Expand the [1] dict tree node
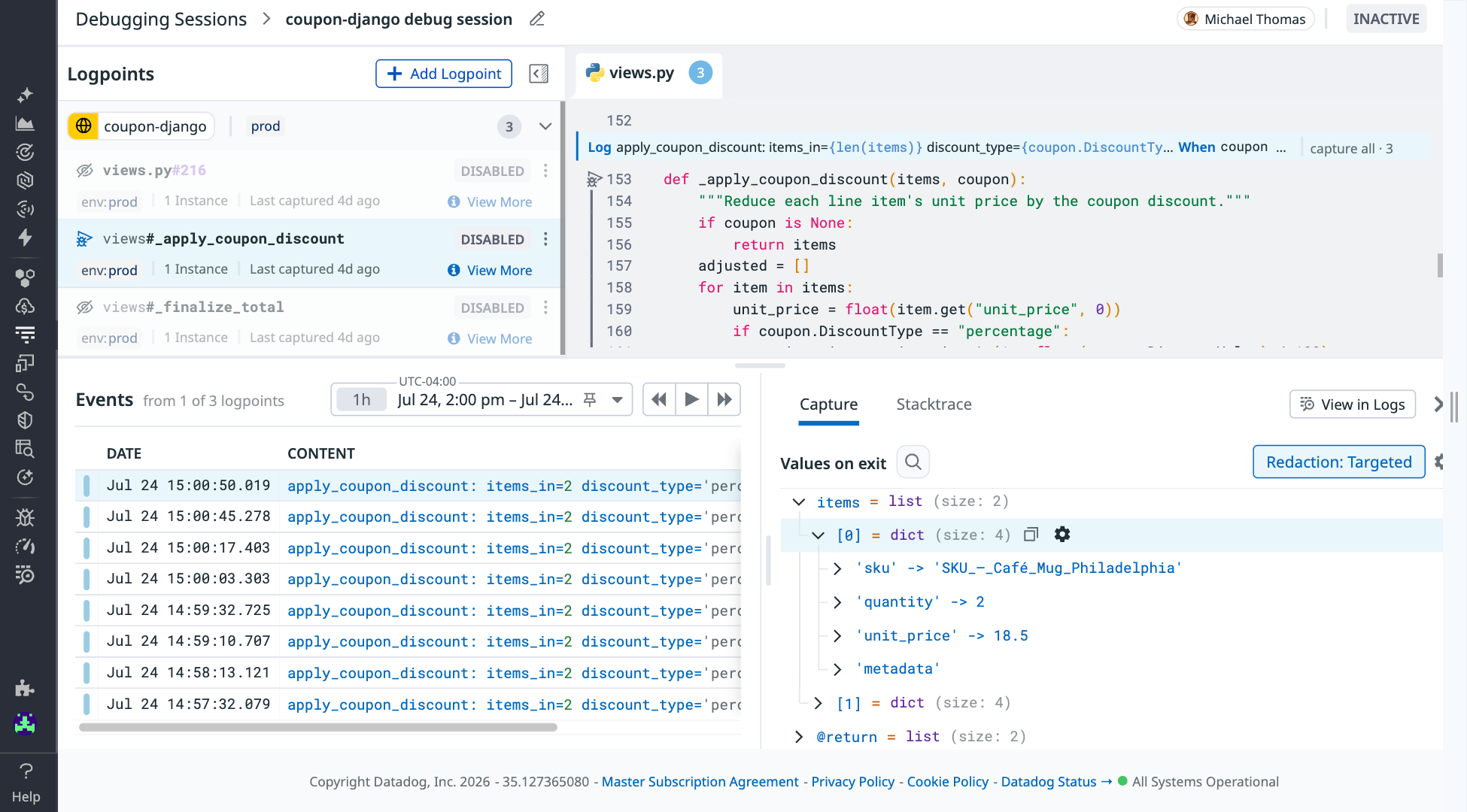 [819, 703]
